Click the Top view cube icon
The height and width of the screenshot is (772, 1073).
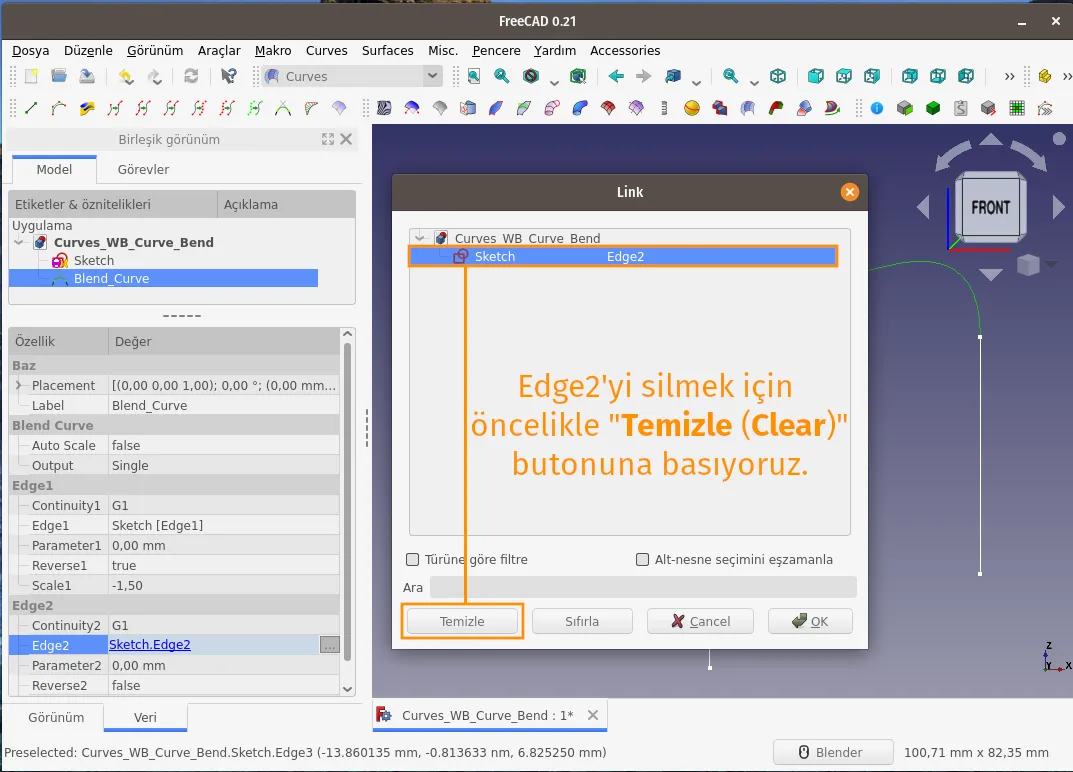(844, 76)
